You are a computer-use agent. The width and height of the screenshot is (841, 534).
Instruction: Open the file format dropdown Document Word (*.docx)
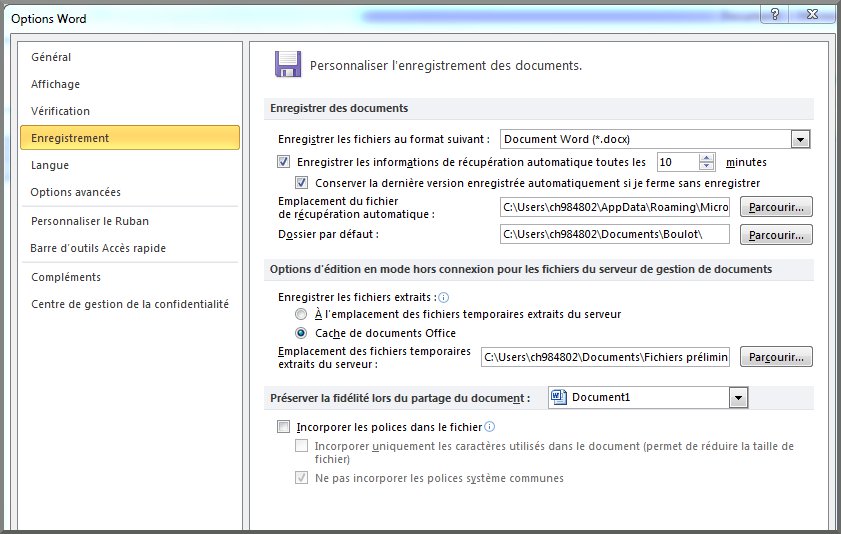800,139
